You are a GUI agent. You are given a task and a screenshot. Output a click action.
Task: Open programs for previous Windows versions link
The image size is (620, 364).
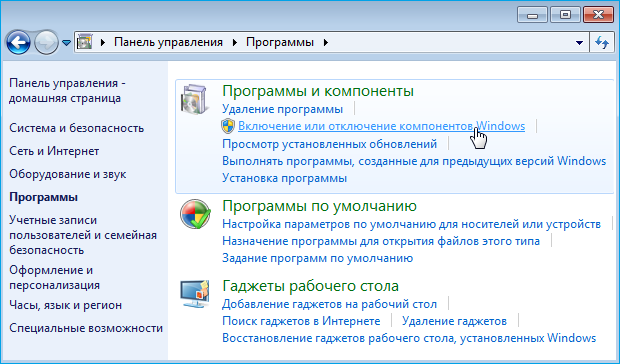pyautogui.click(x=414, y=161)
